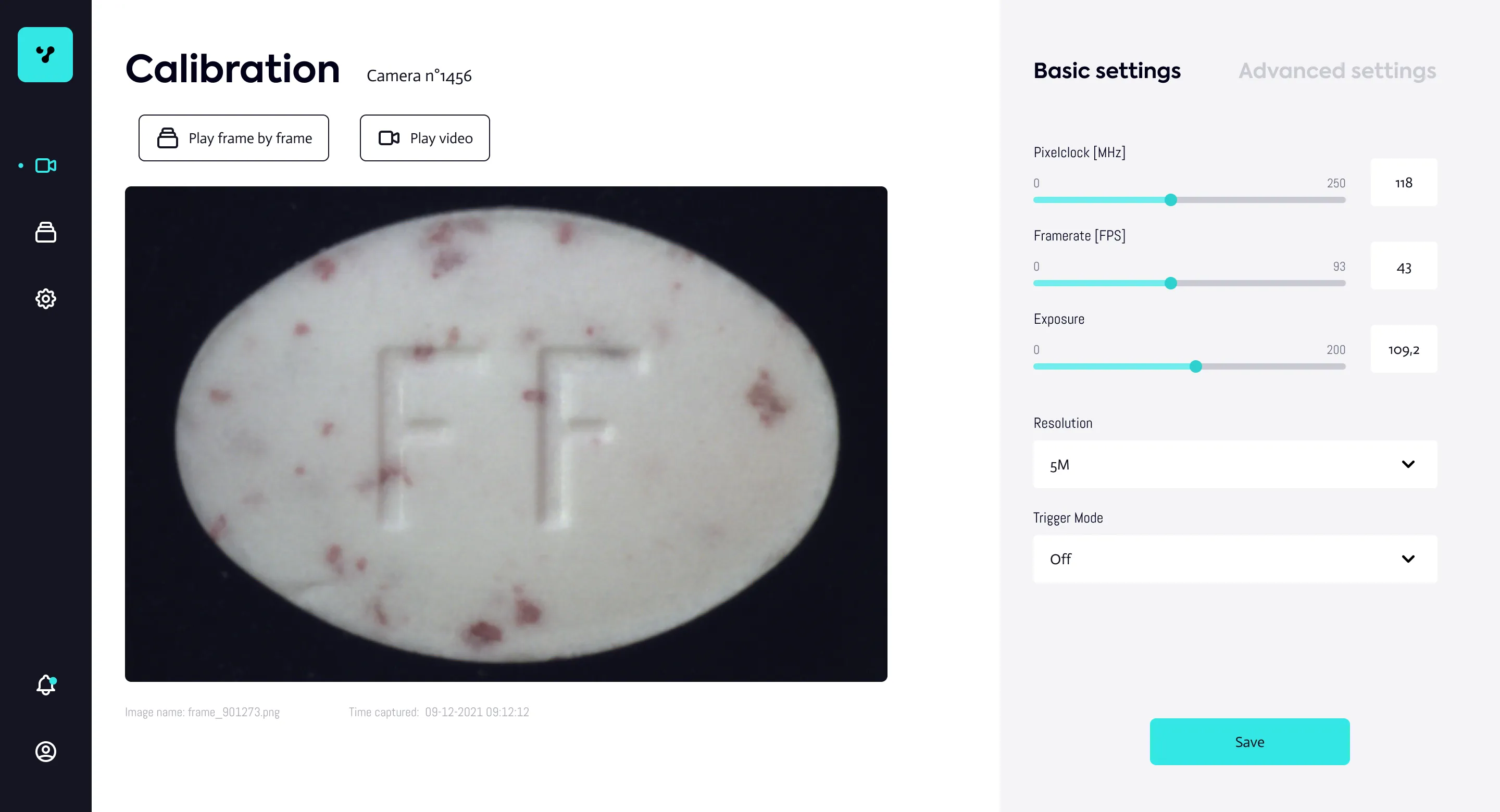Open settings gear in sidebar

pos(45,299)
